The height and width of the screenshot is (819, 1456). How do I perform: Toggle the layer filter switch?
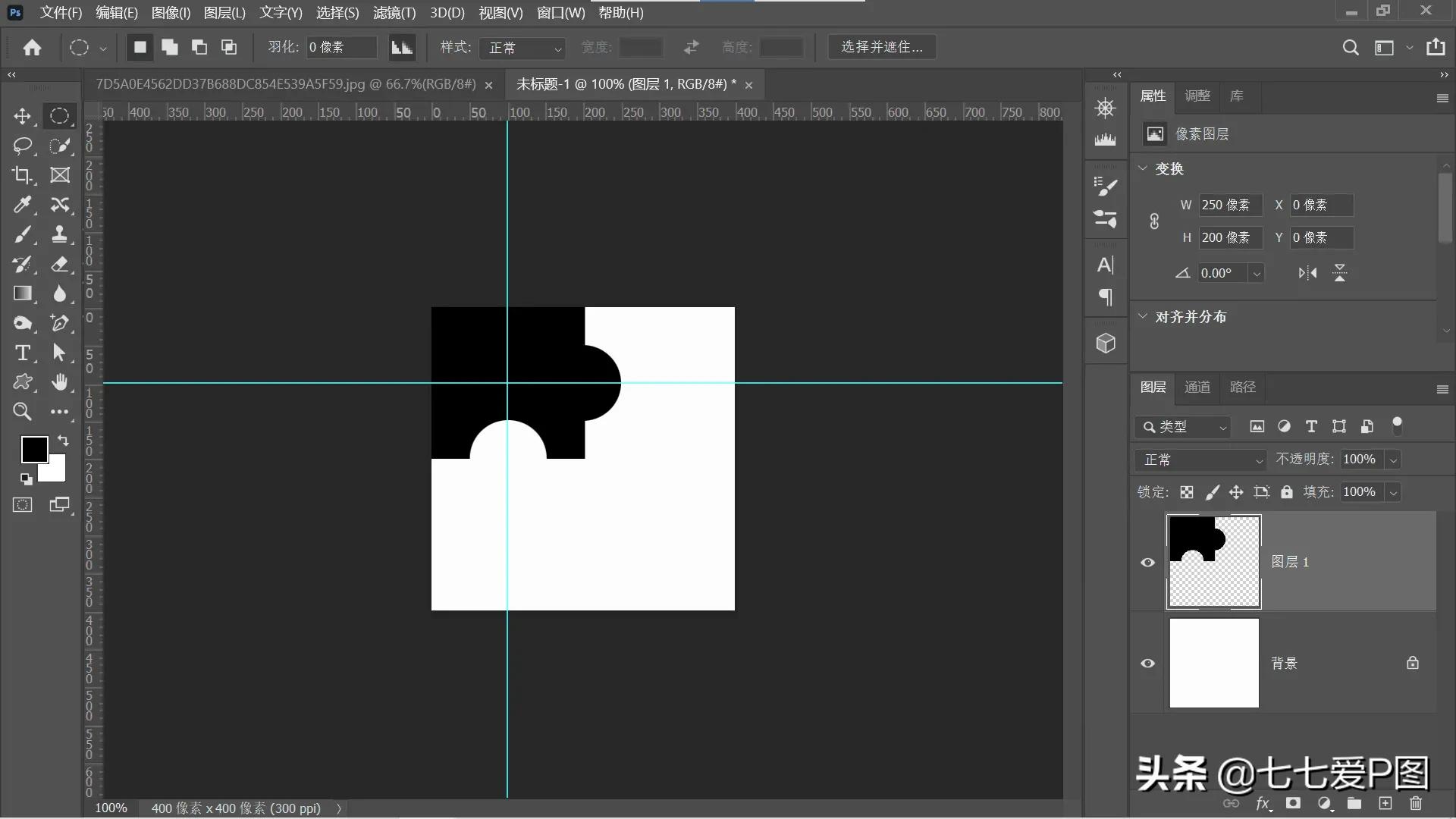tap(1397, 425)
